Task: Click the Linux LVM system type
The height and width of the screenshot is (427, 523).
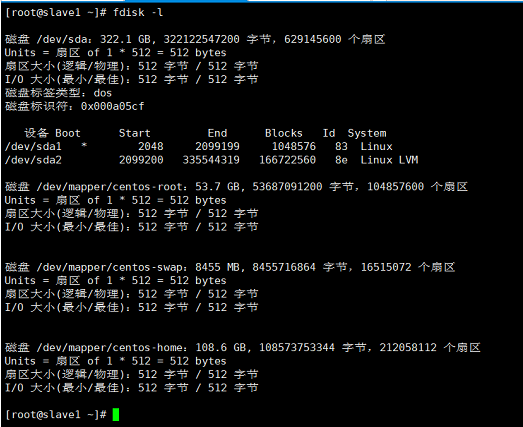Action: 389,160
